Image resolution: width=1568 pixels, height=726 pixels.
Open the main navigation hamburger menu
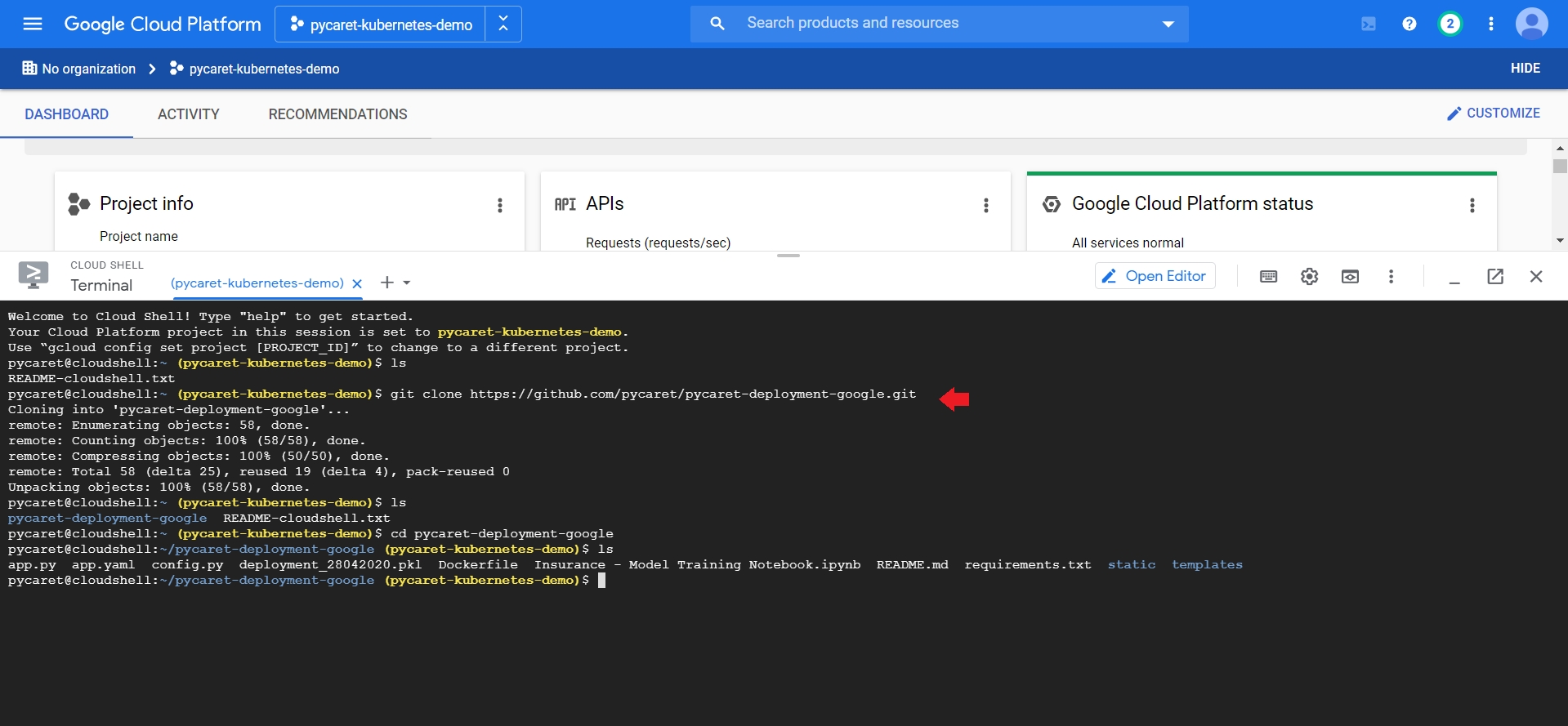[33, 24]
